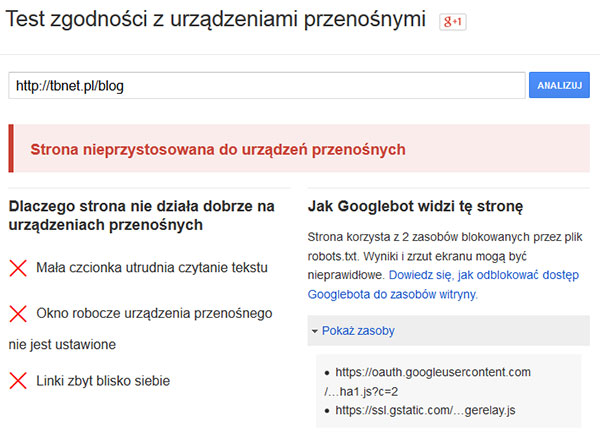Select text 'Okno robocze urządzenia przenośnego'

[x=154, y=313]
